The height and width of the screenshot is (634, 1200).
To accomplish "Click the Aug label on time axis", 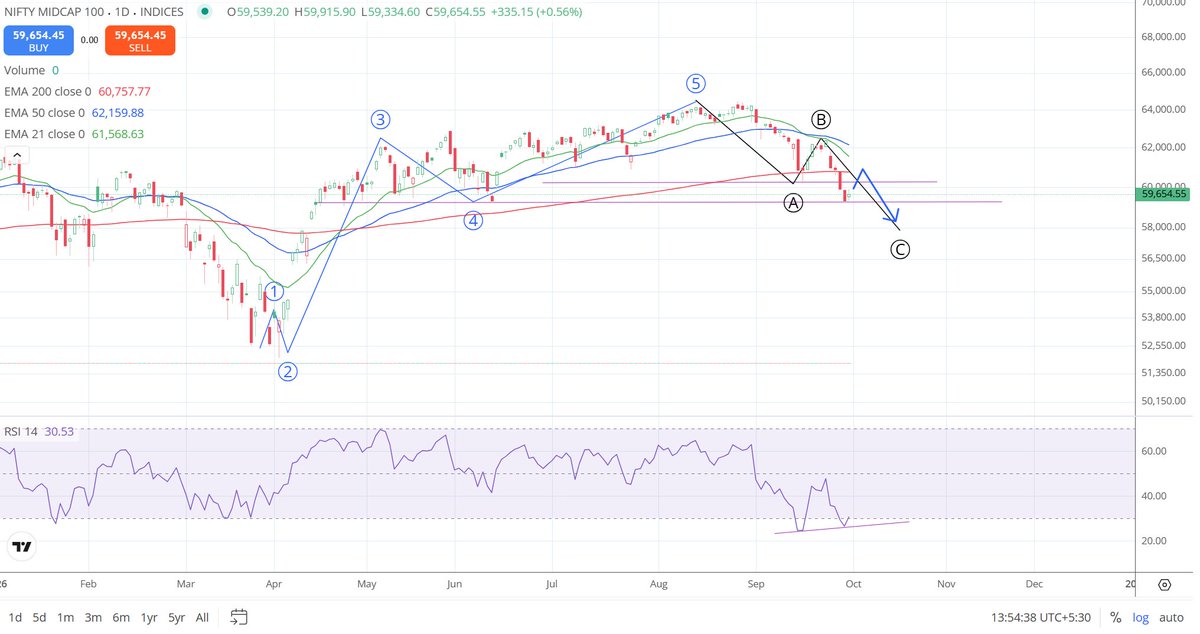I will 659,584.
